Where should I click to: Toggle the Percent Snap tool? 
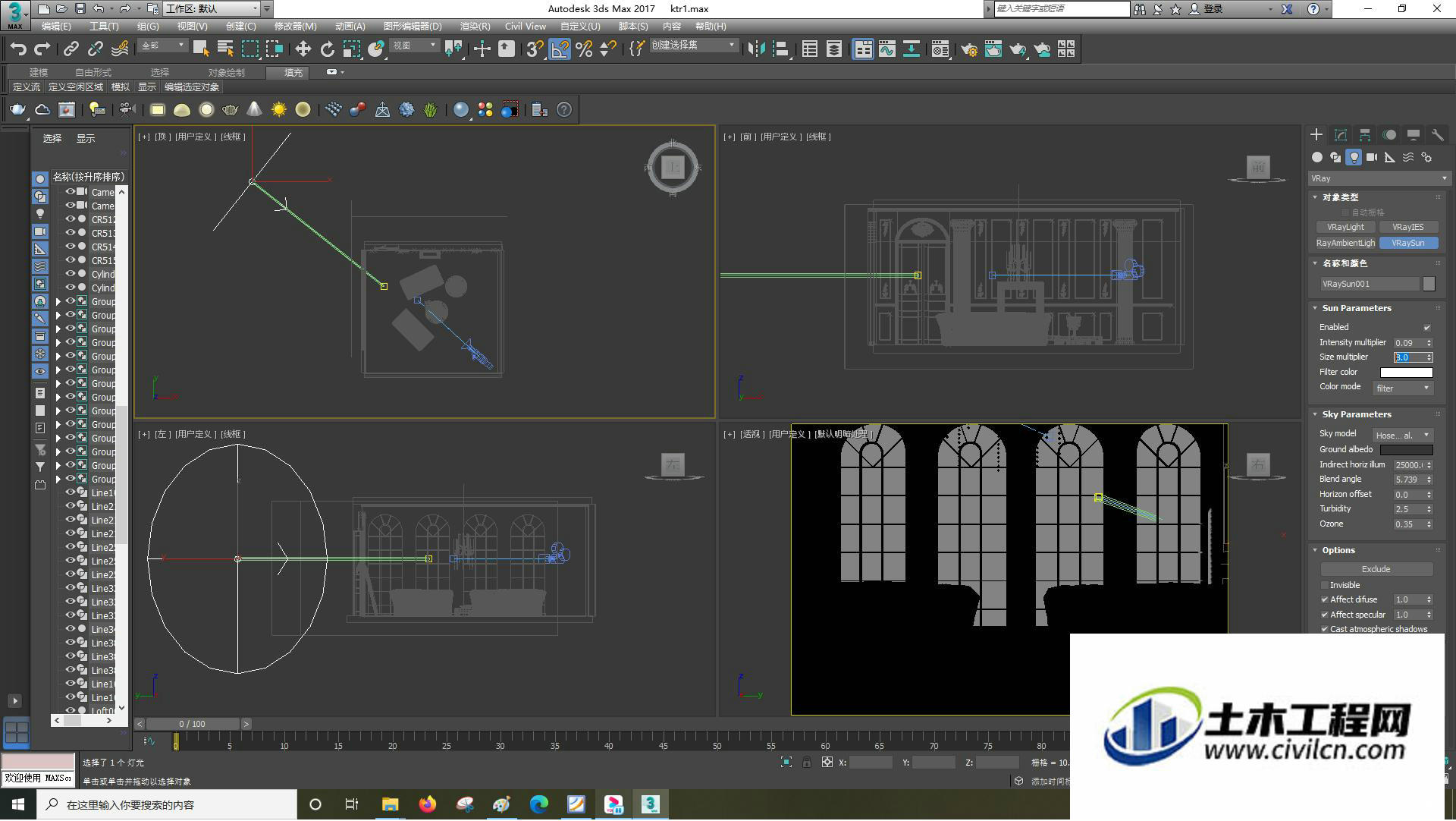click(584, 49)
